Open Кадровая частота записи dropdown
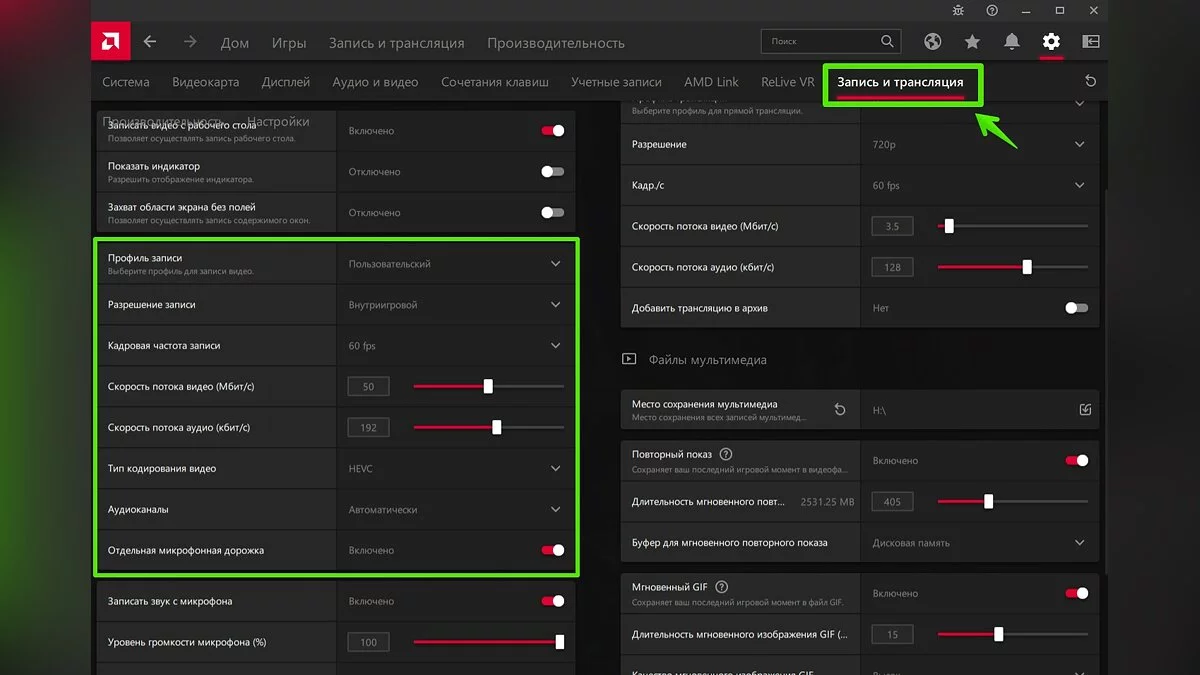 556,346
